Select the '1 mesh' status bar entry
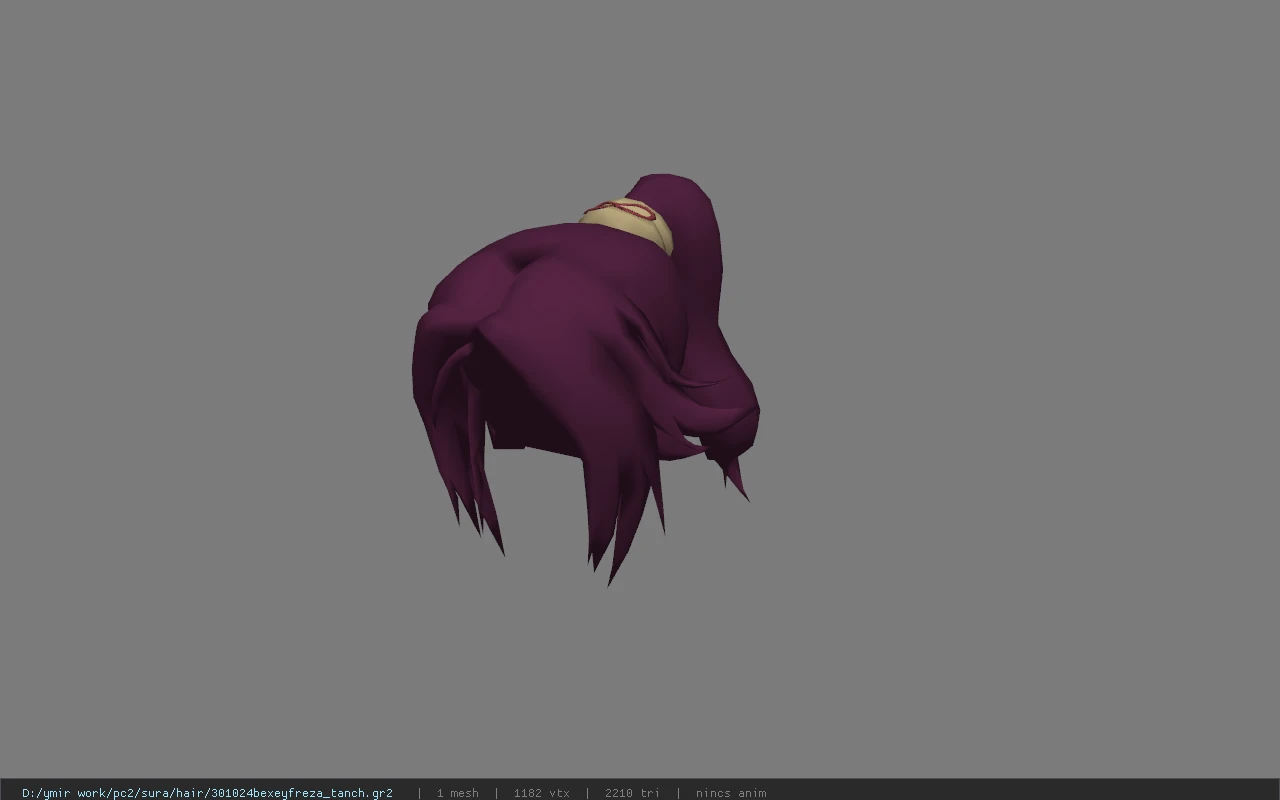Screen dimensions: 1280x800 (x=457, y=793)
